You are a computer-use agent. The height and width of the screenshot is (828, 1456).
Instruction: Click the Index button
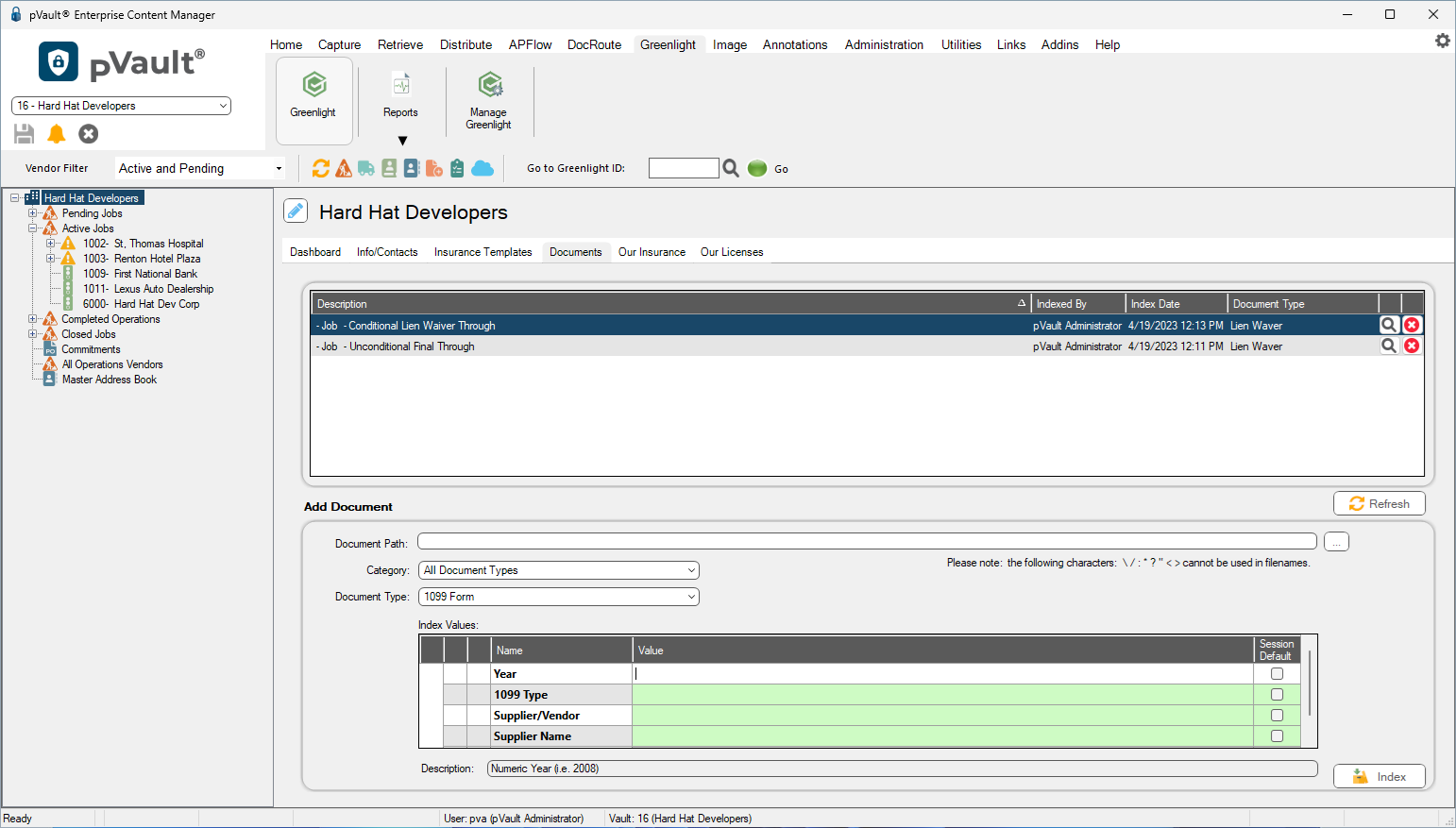(x=1380, y=776)
